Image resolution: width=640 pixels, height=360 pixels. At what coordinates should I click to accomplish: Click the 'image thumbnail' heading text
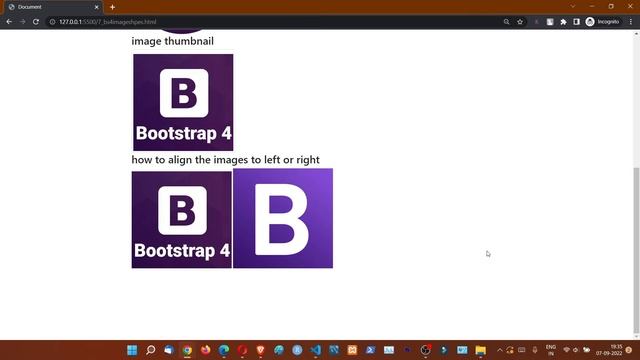(x=172, y=41)
